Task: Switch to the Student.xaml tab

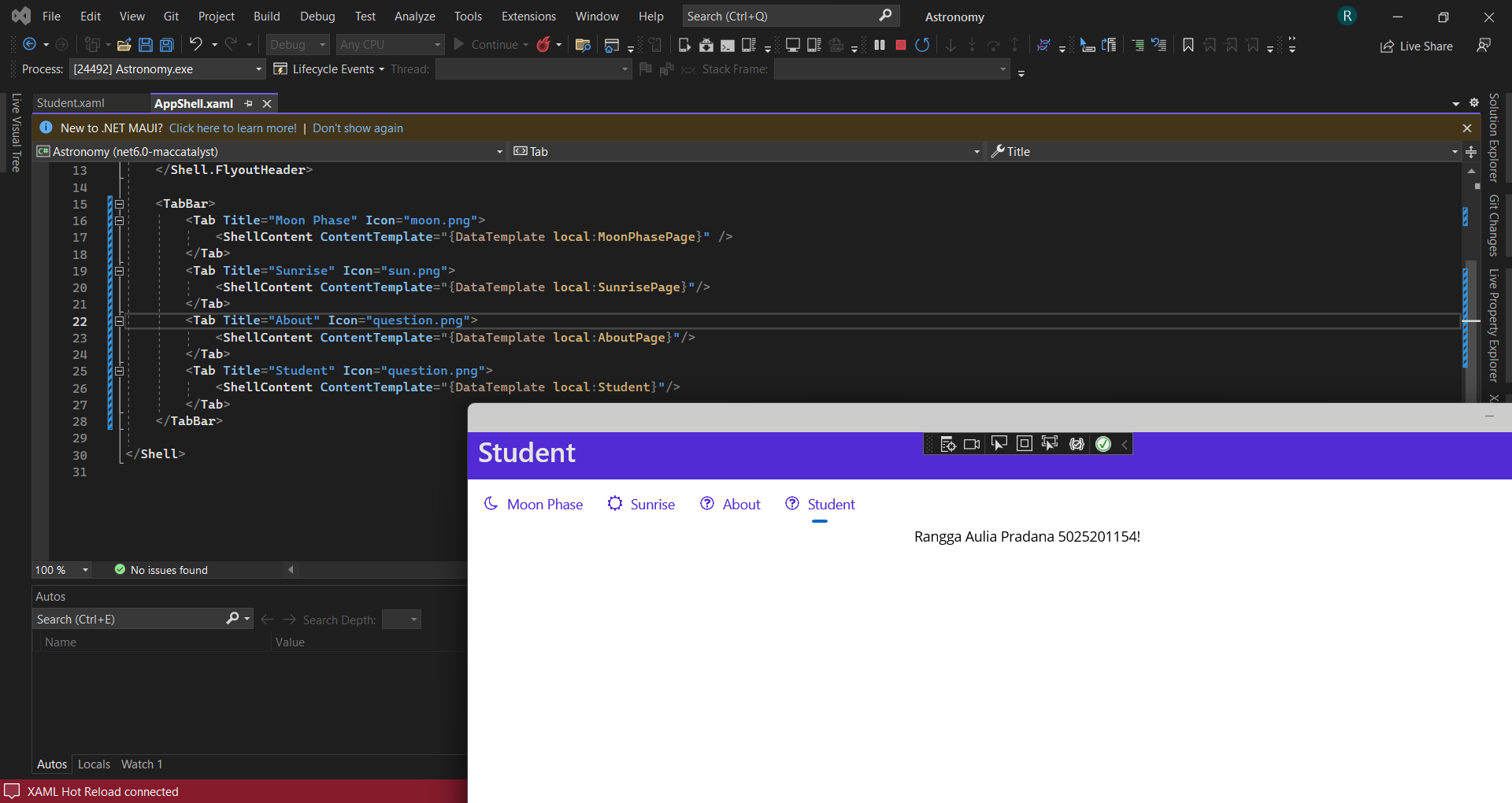Action: [x=71, y=102]
